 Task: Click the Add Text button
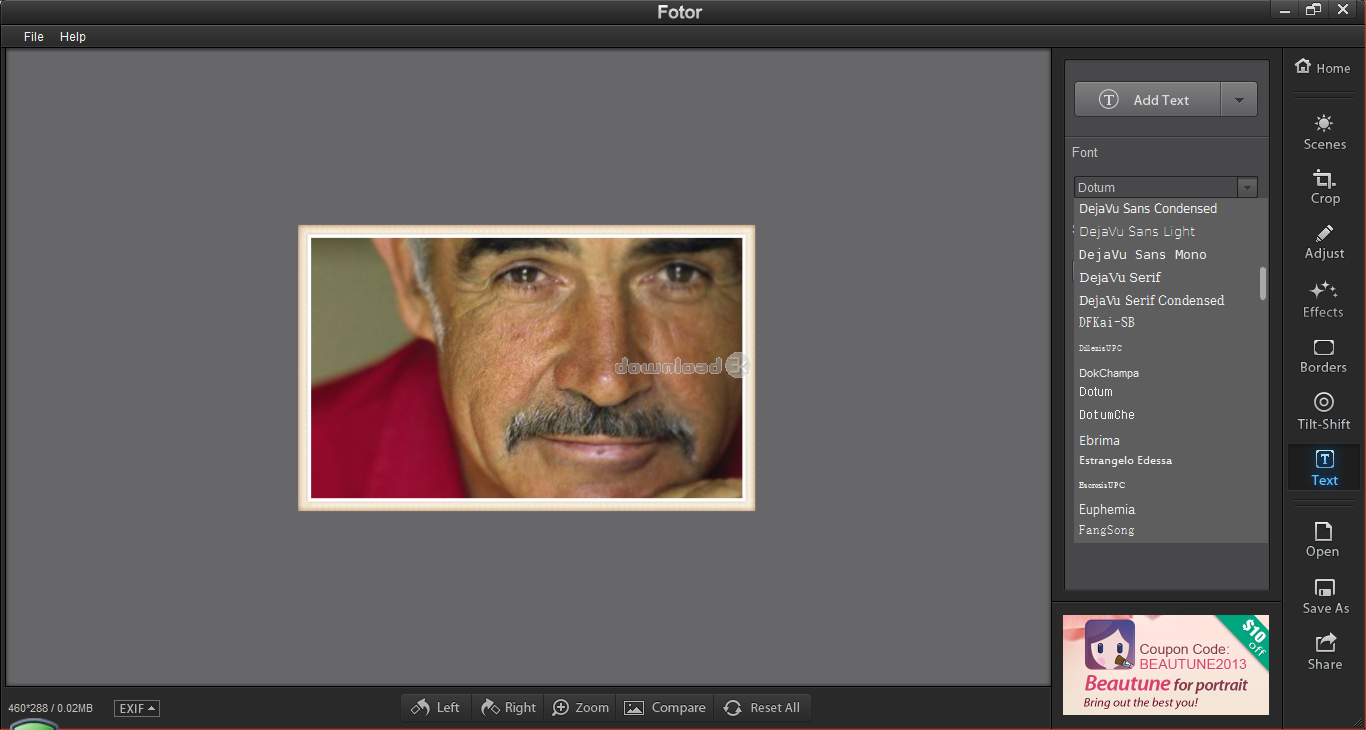point(1147,100)
